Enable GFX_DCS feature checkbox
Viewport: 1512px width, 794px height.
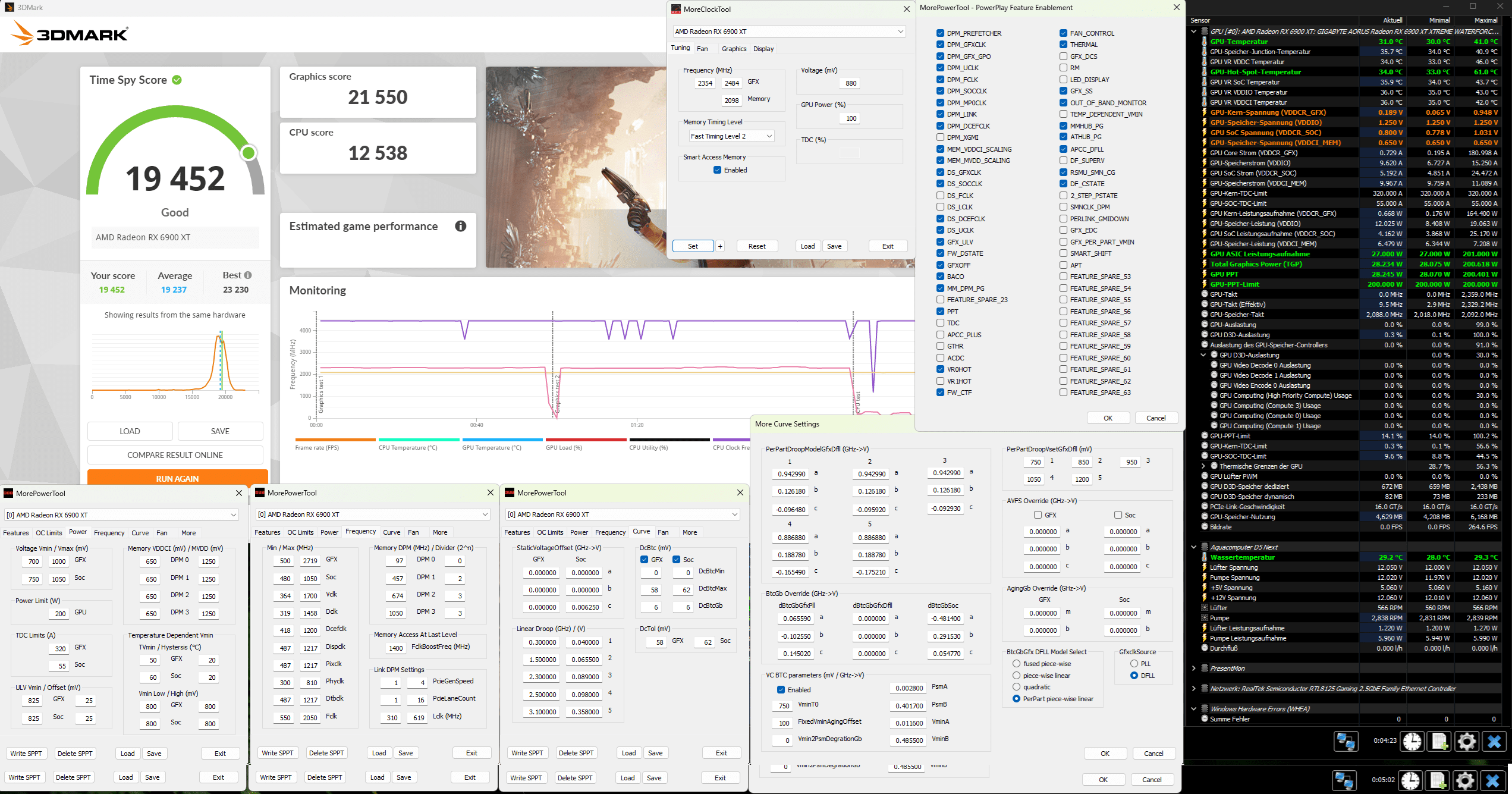pos(1063,57)
